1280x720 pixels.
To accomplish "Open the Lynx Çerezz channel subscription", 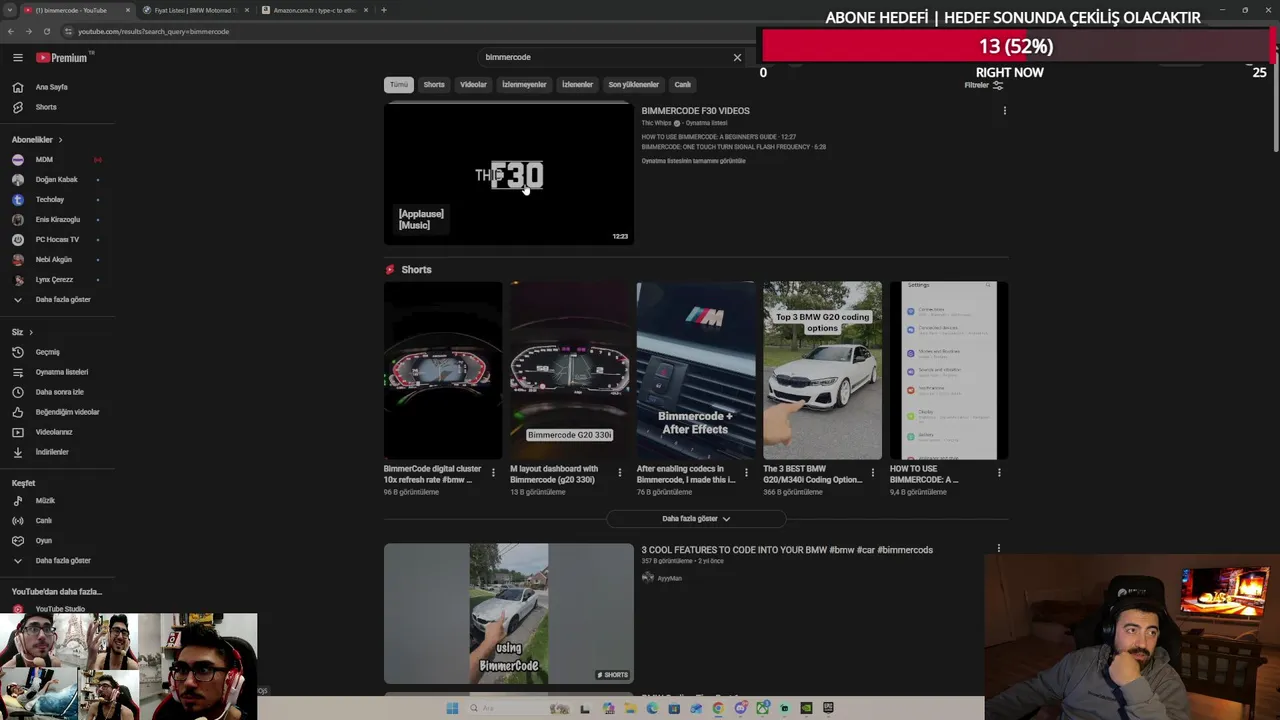I will coord(54,279).
